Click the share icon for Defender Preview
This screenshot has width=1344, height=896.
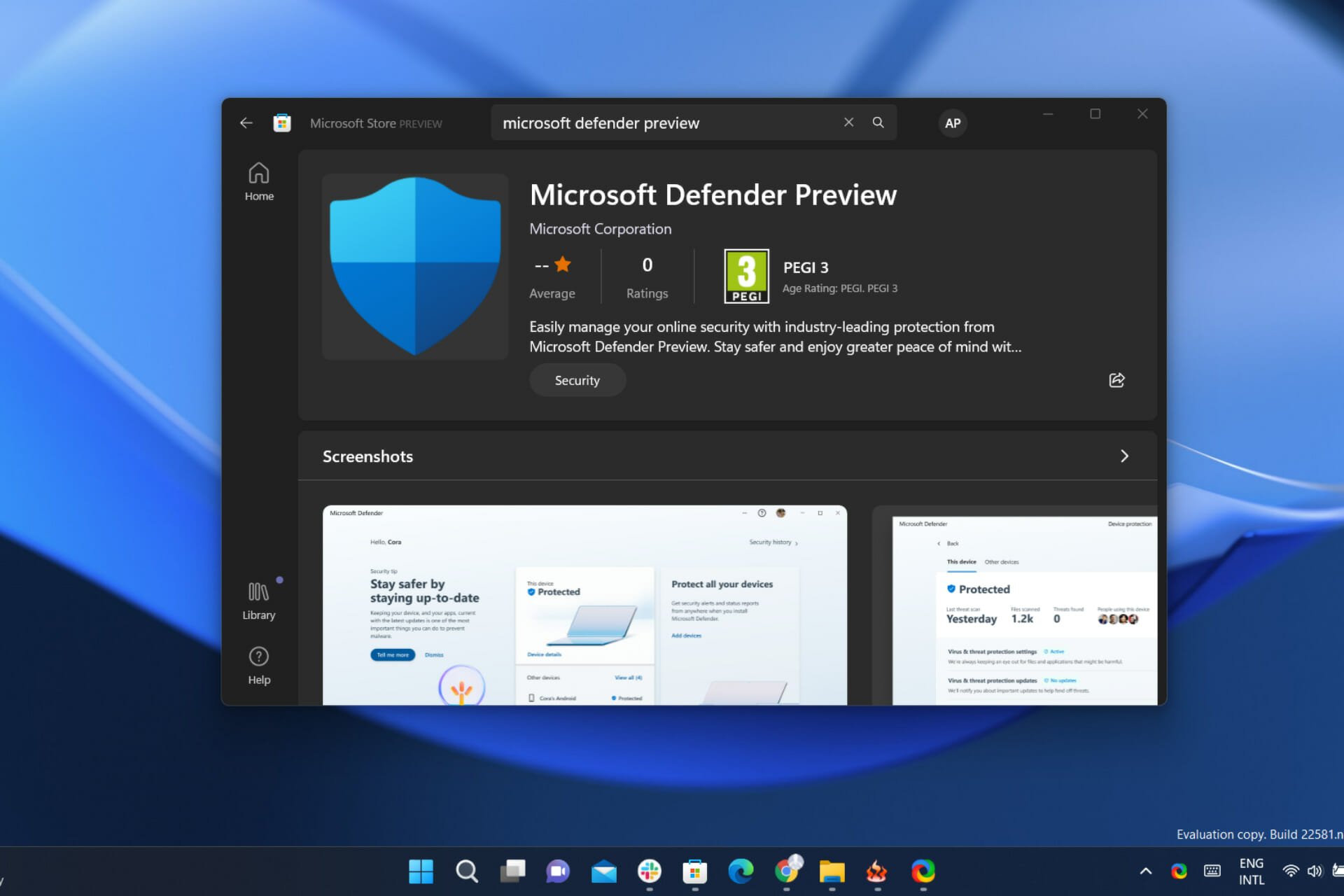(1117, 379)
